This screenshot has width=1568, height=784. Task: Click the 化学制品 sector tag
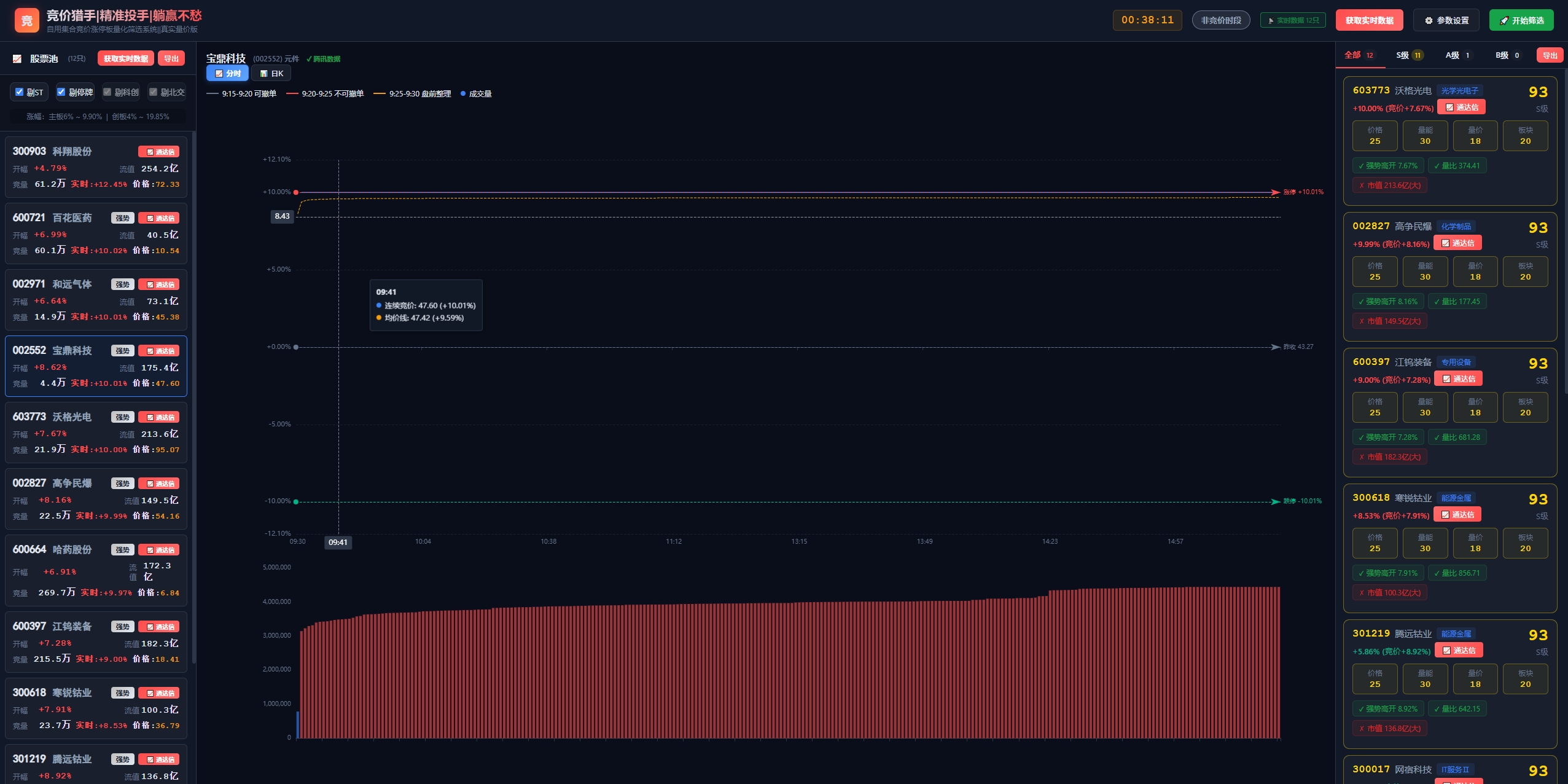pos(1456,227)
